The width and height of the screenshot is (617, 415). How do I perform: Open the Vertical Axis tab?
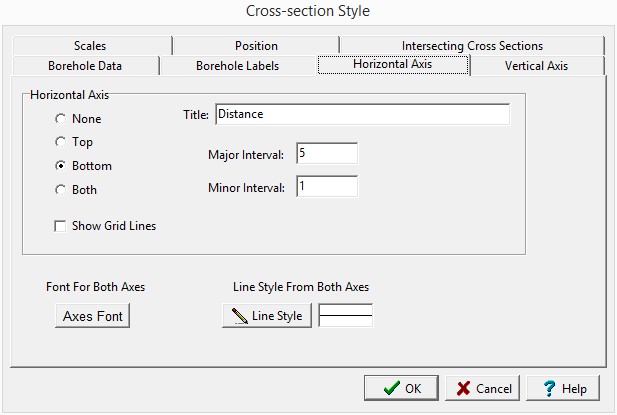(x=537, y=66)
